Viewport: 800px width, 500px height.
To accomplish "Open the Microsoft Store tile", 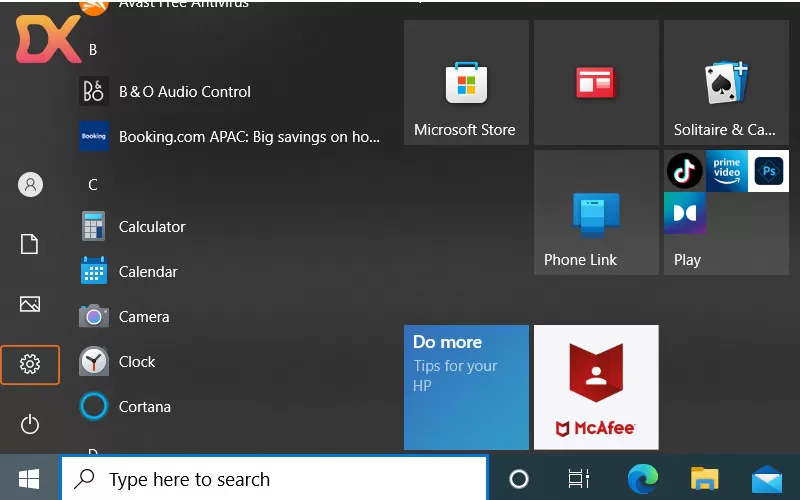I will point(466,83).
